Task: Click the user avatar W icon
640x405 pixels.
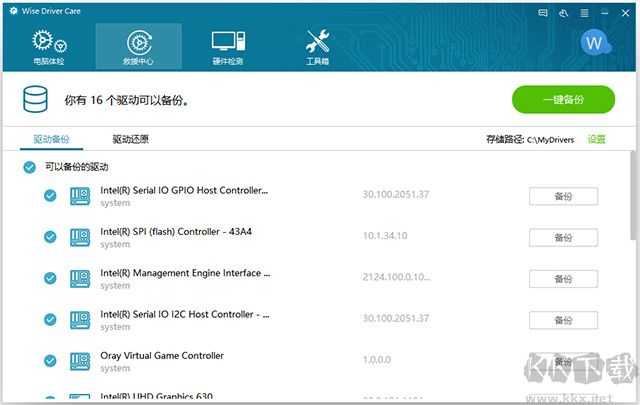Action: point(594,43)
